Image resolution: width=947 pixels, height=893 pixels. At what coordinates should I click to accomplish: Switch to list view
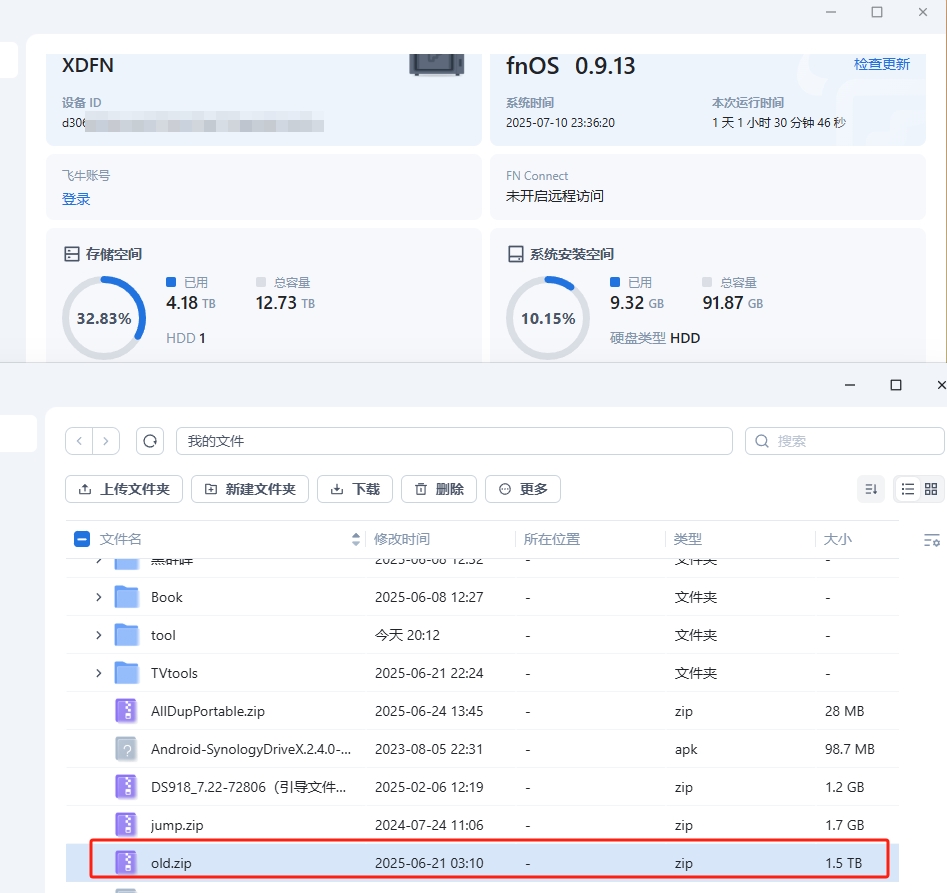[x=907, y=489]
